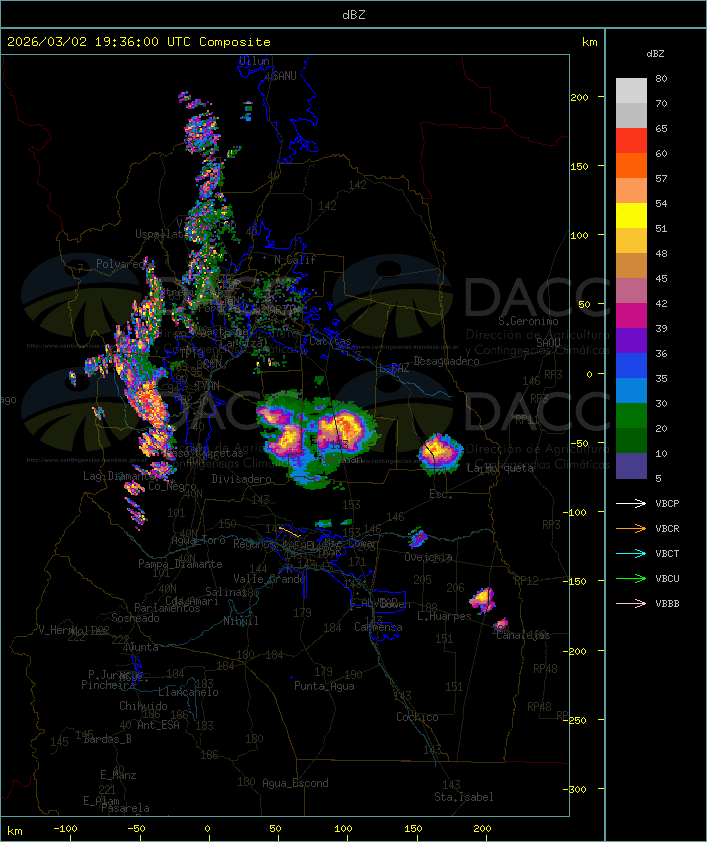Click the Nihuil place label
This screenshot has width=707, height=842.
(240, 621)
